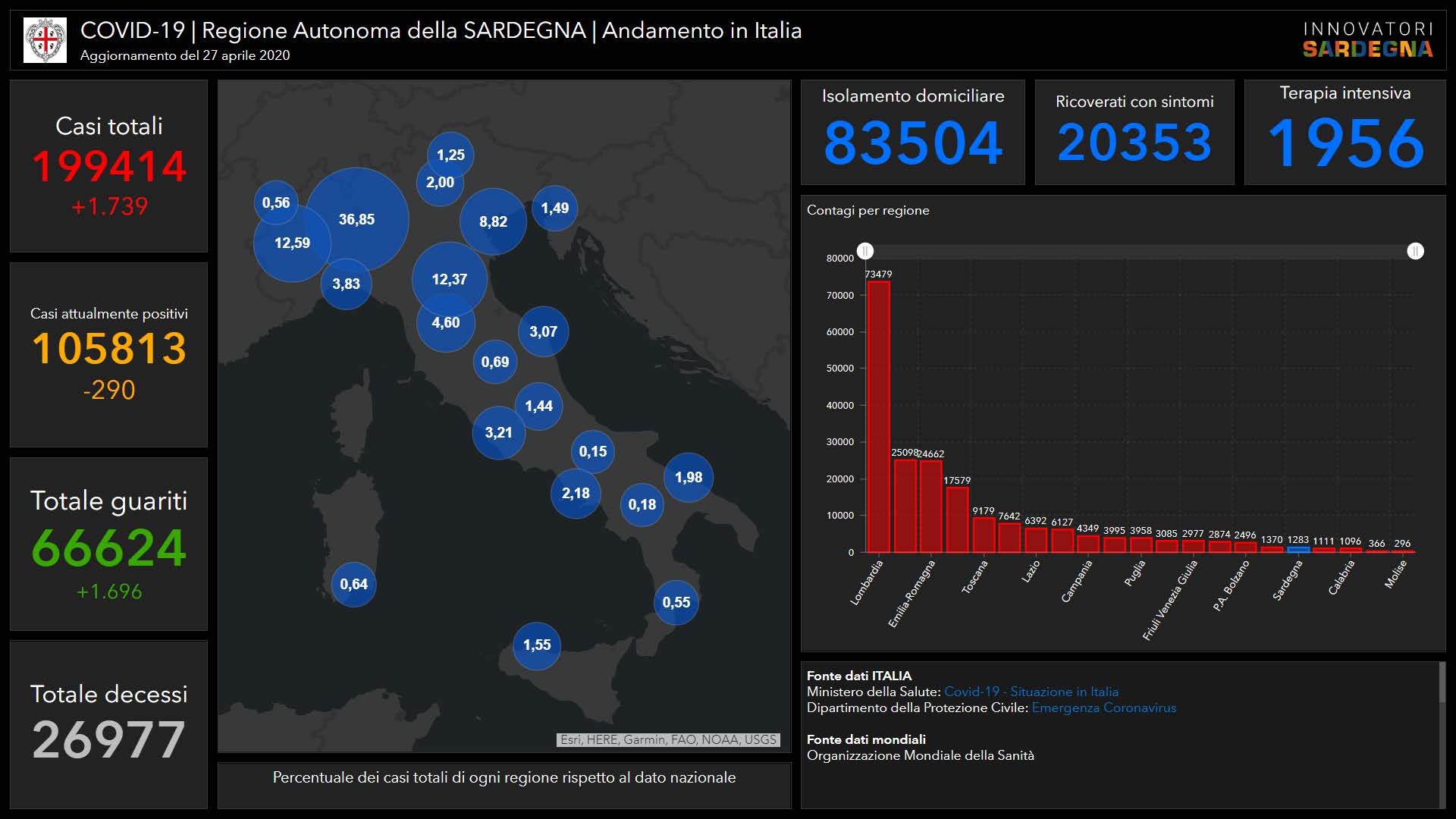
Task: Select the blue Sardegna 1283 bar
Action: 1298,549
